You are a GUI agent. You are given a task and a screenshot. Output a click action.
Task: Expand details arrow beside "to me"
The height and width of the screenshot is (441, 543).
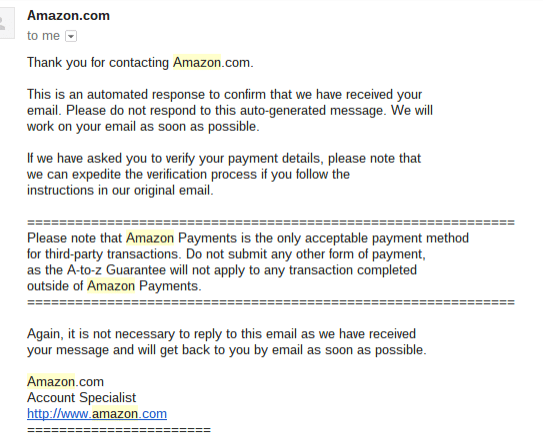71,36
